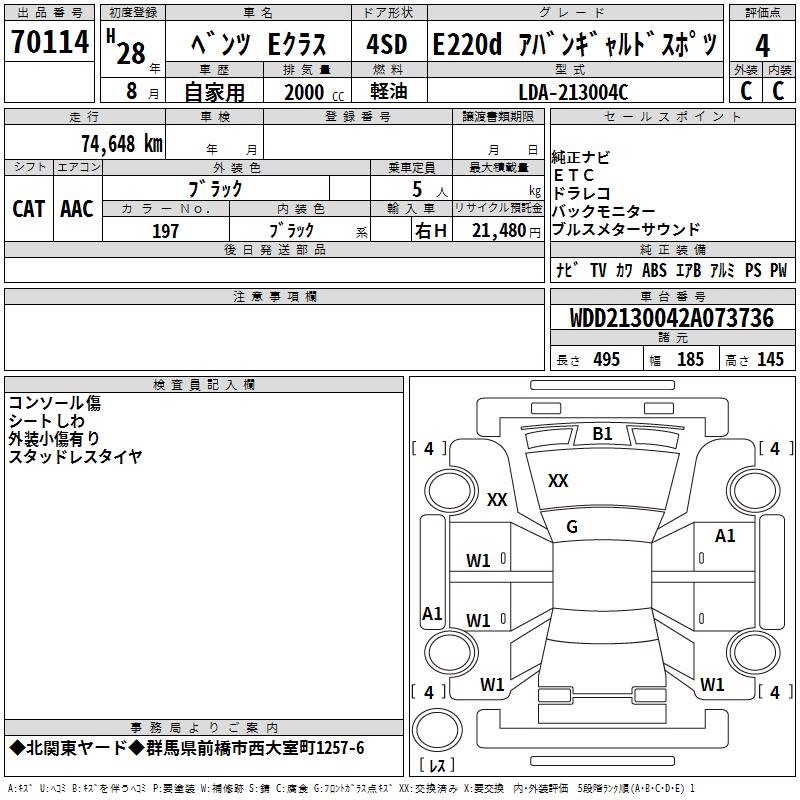Click the grade E220d アバンギャルドスポーツ
Image resolution: width=800 pixels, height=800 pixels.
coord(575,44)
